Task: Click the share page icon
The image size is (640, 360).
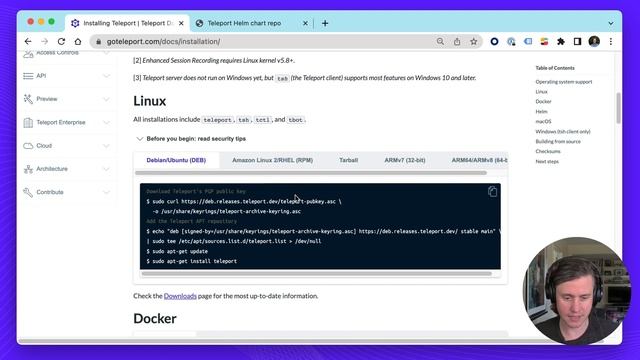Action: pyautogui.click(x=457, y=41)
